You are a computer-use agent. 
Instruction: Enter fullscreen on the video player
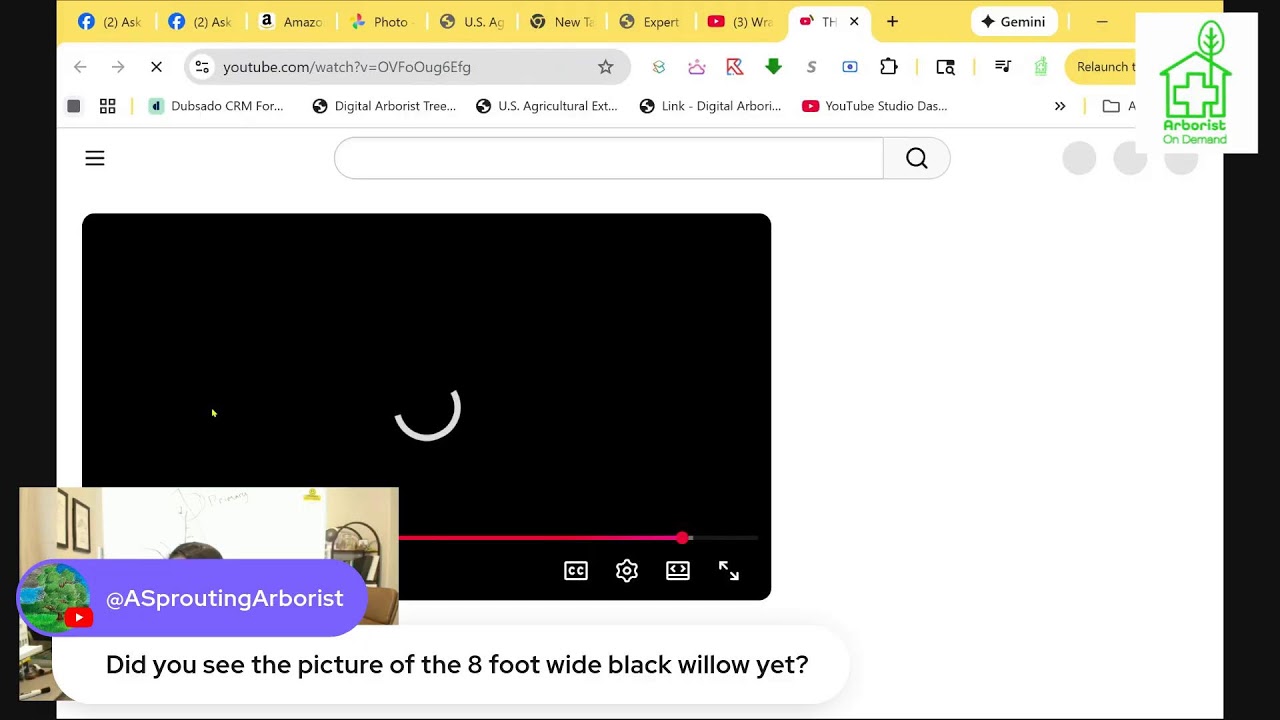point(729,571)
